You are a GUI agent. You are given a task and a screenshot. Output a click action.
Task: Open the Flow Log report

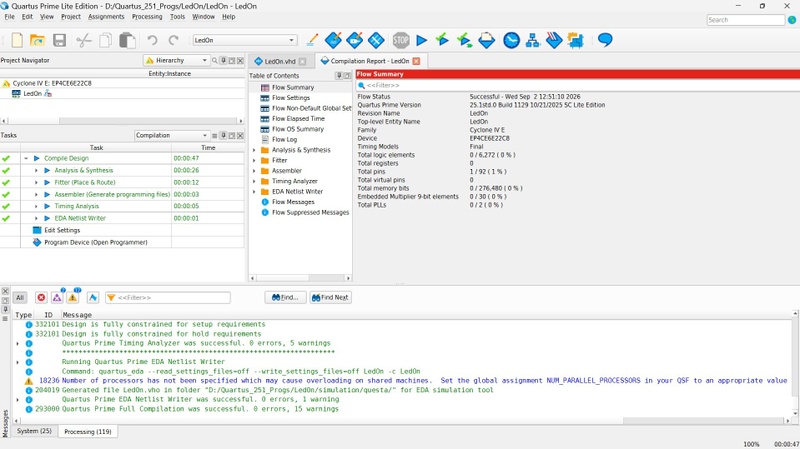pyautogui.click(x=284, y=140)
